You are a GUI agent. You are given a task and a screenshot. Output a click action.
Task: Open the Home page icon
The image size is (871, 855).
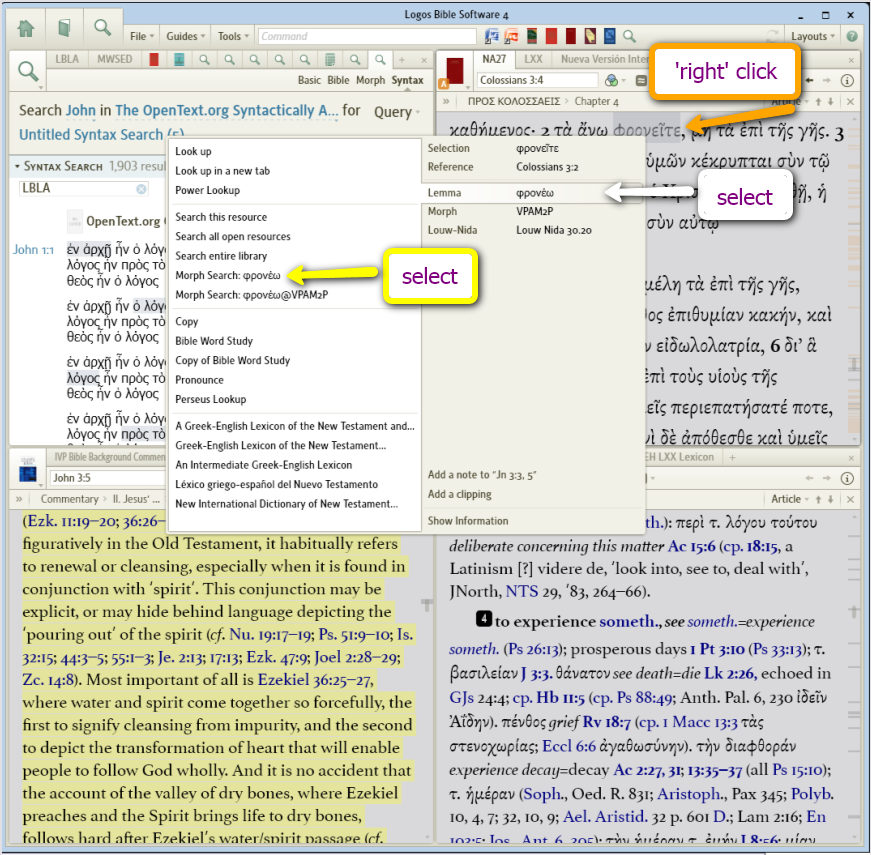(x=26, y=28)
